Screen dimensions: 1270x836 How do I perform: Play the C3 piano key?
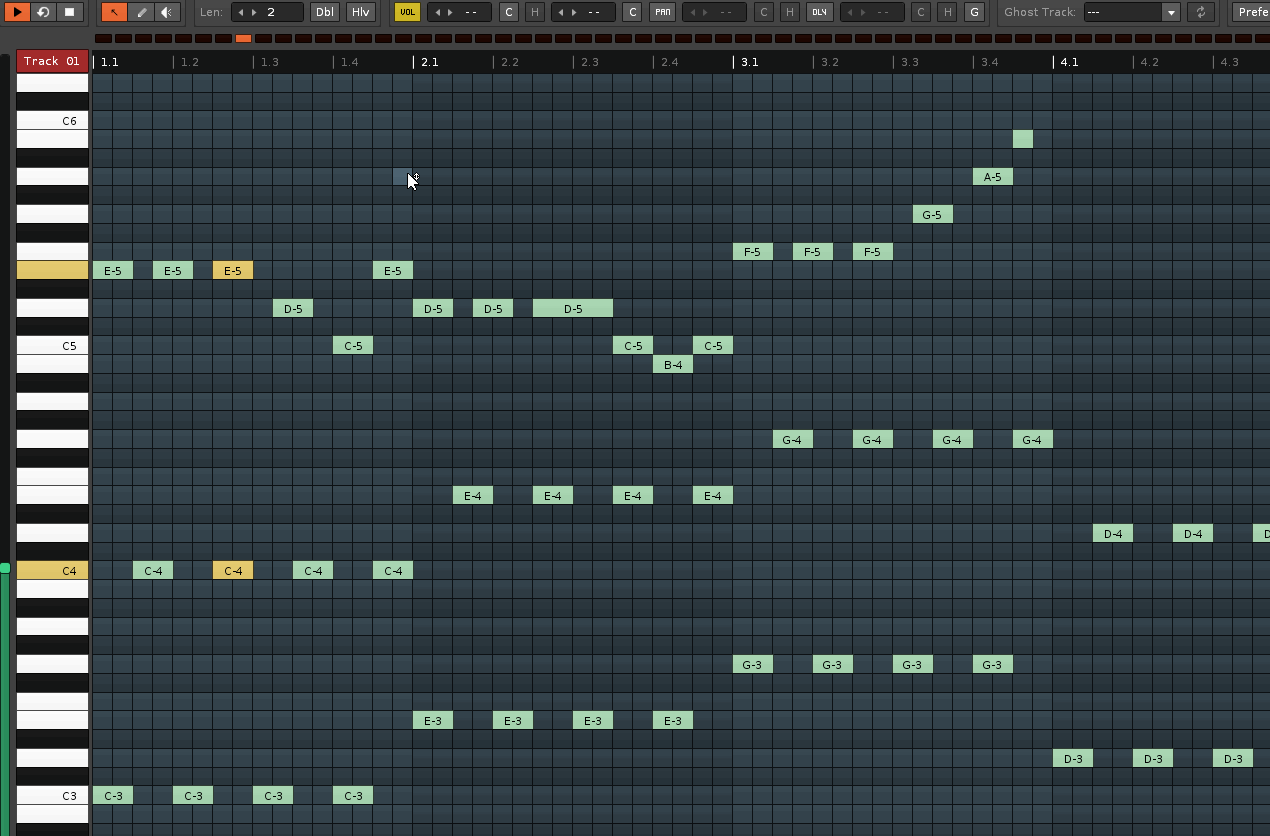pos(52,796)
